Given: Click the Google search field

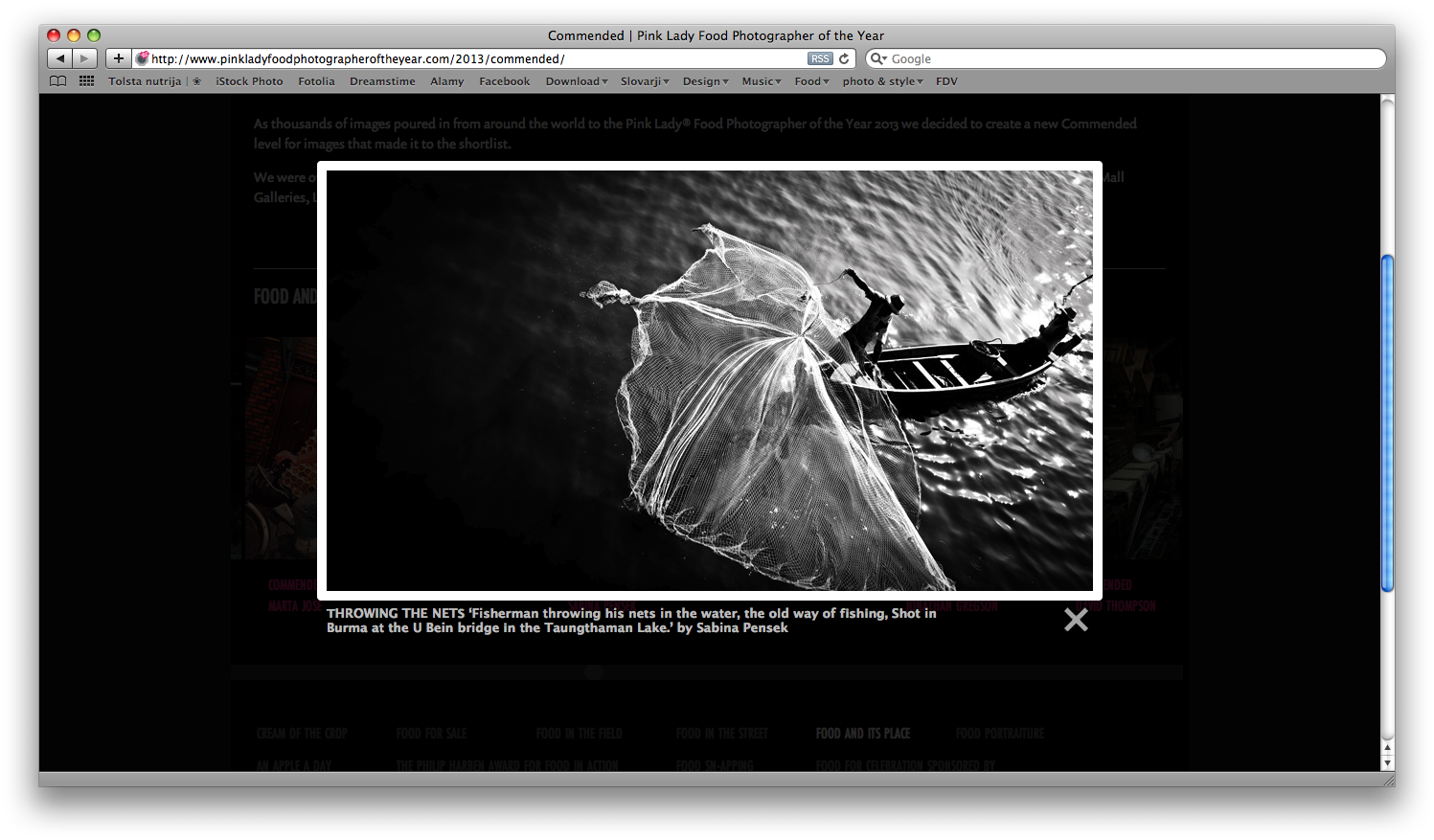Looking at the screenshot, I should [x=1130, y=58].
